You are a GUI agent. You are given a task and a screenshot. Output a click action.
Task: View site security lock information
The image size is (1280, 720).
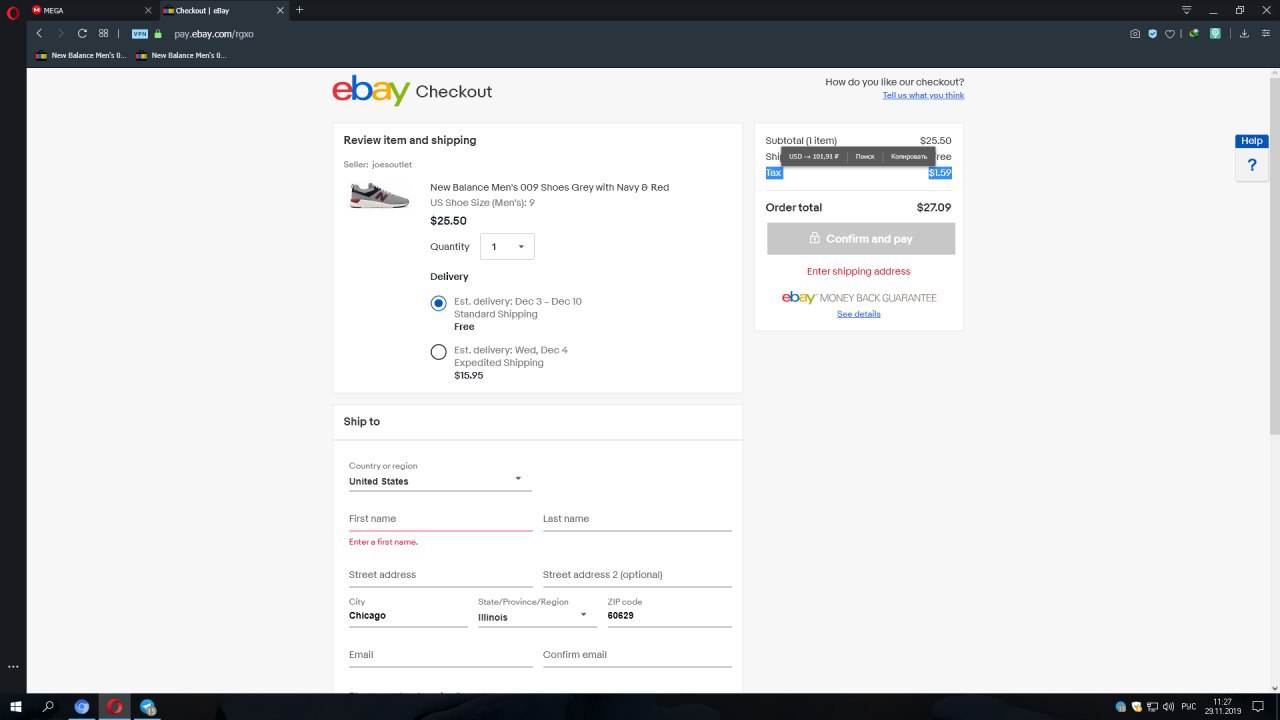pyautogui.click(x=158, y=34)
